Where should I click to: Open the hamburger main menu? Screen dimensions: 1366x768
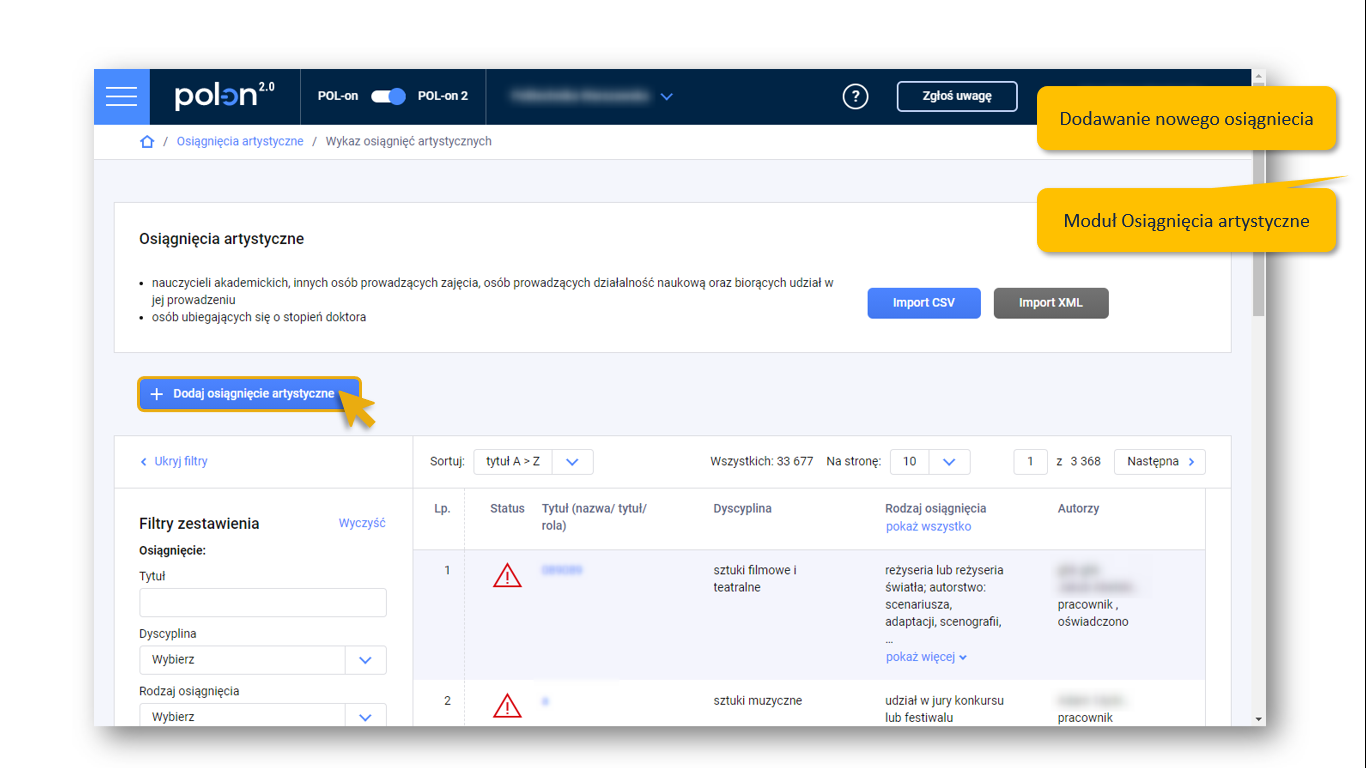121,96
